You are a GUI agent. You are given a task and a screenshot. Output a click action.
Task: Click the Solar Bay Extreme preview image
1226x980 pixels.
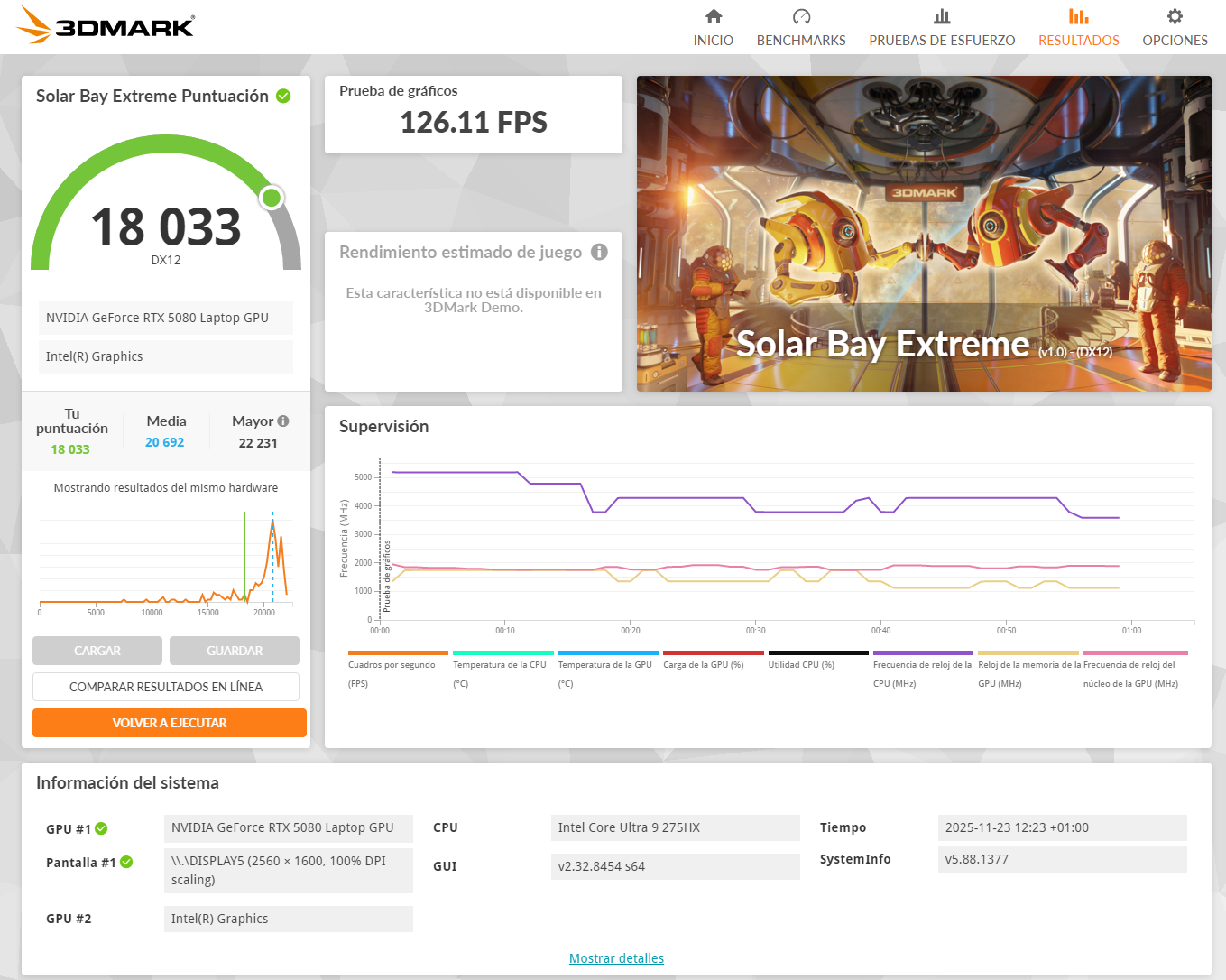click(x=924, y=233)
